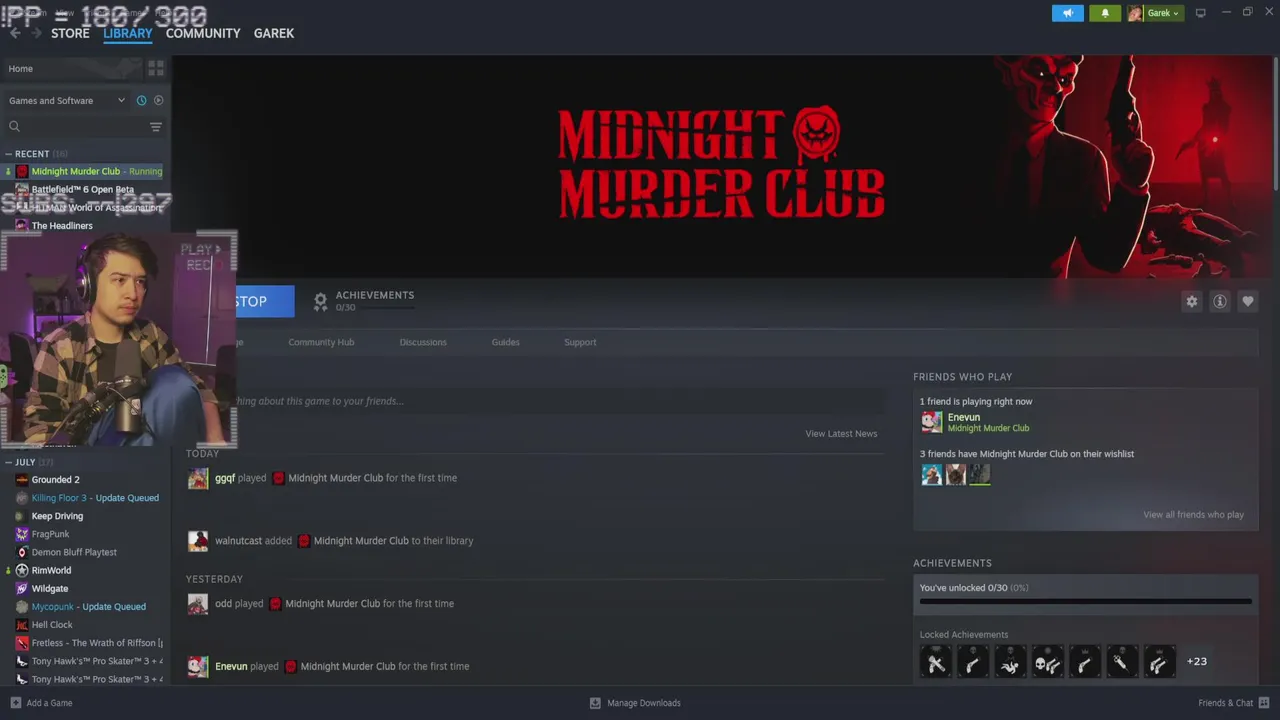Switch library to grid collections view icon
Viewport: 1280px width, 720px height.
pos(156,68)
